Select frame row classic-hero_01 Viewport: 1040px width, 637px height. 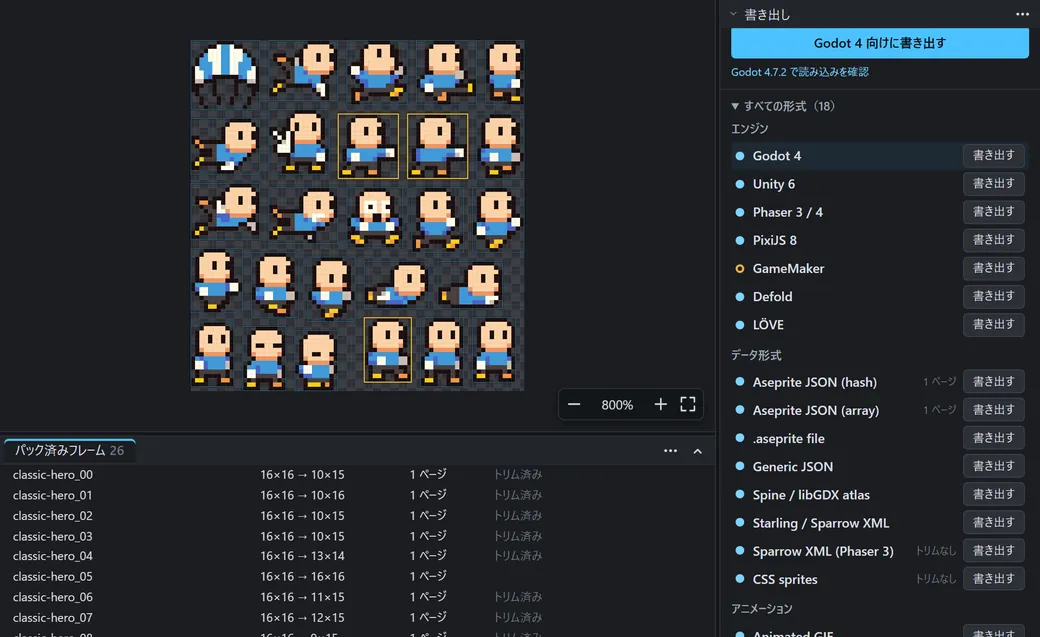358,495
